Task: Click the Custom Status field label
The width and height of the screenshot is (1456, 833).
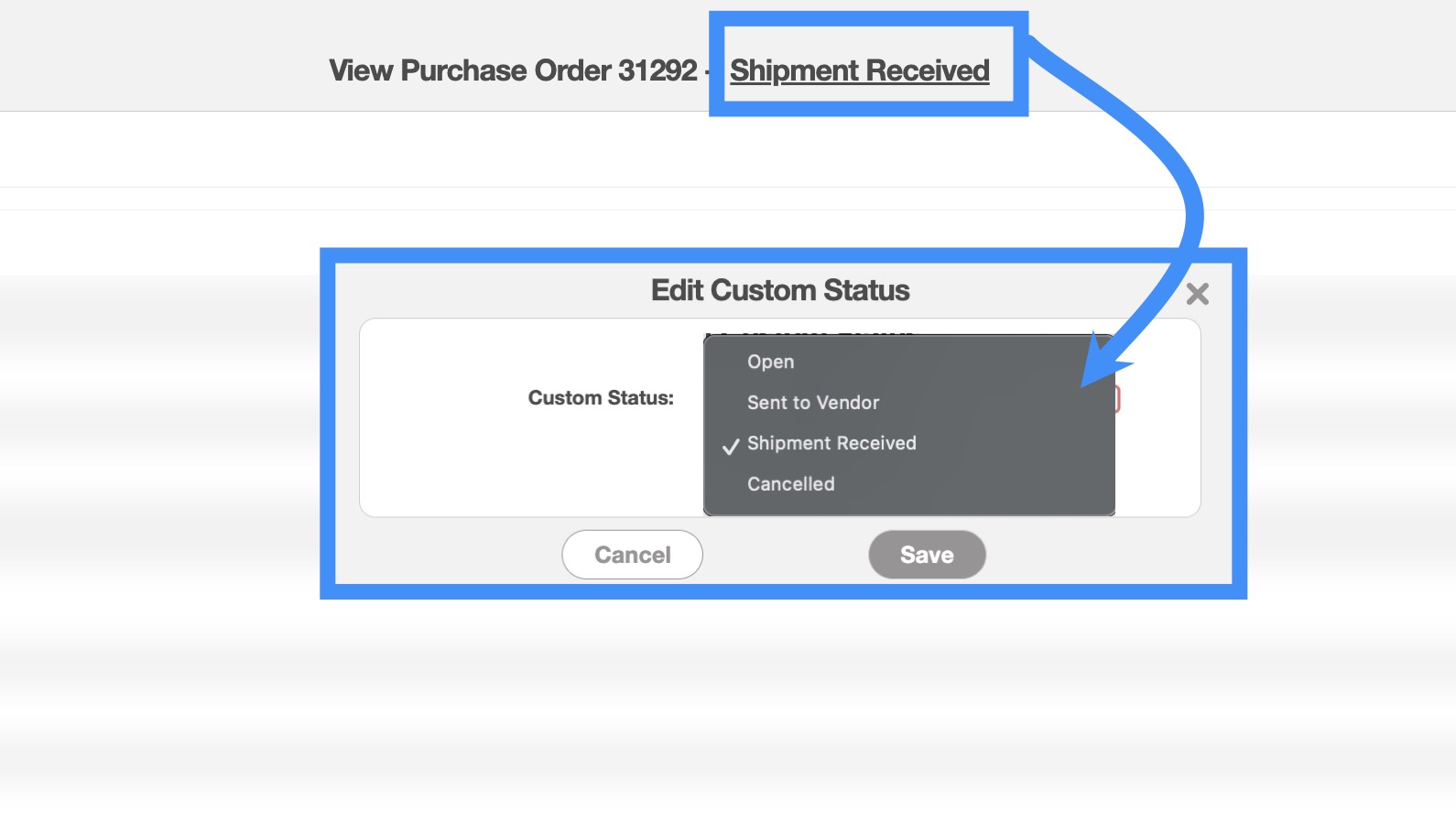Action: point(601,398)
